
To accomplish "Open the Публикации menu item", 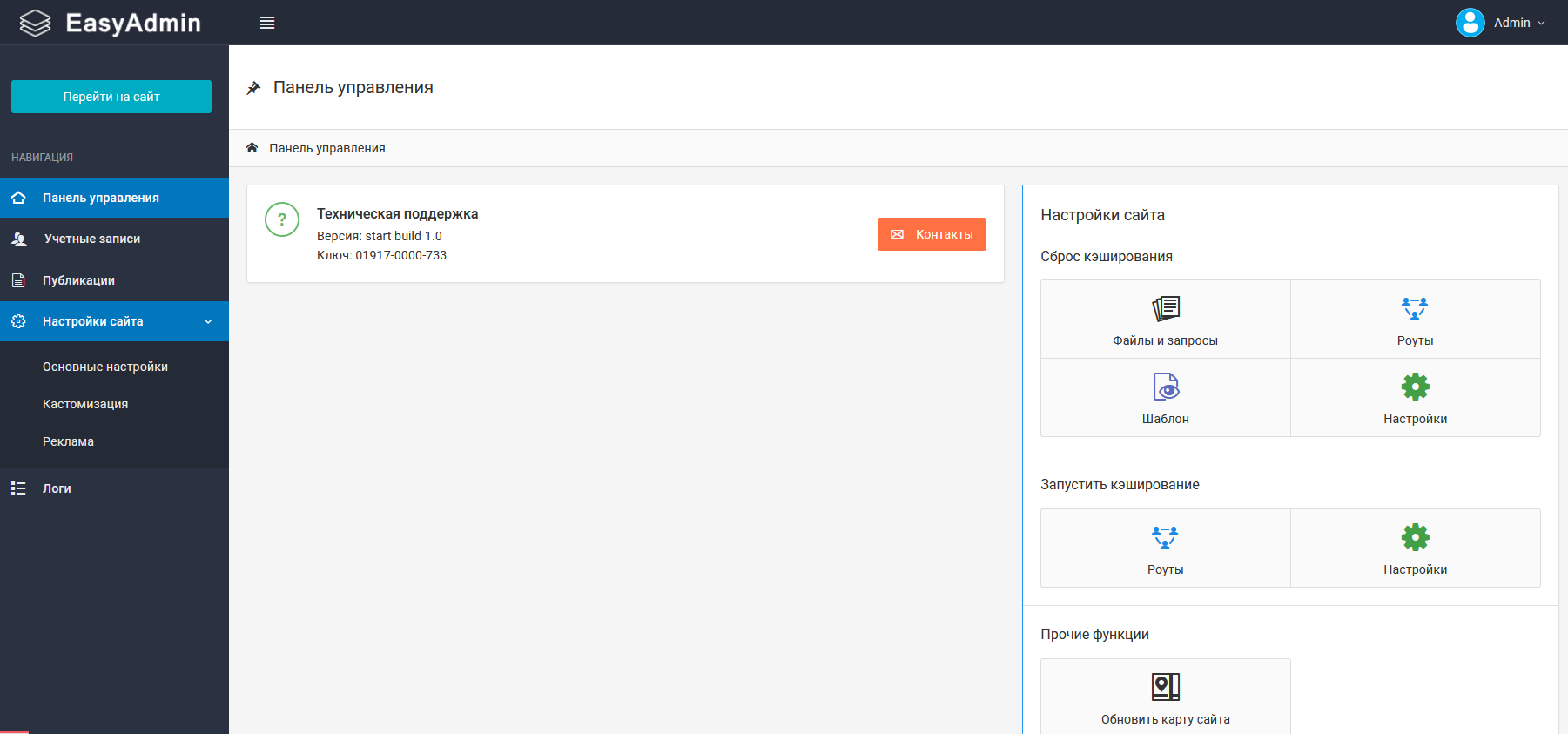I will coord(114,280).
